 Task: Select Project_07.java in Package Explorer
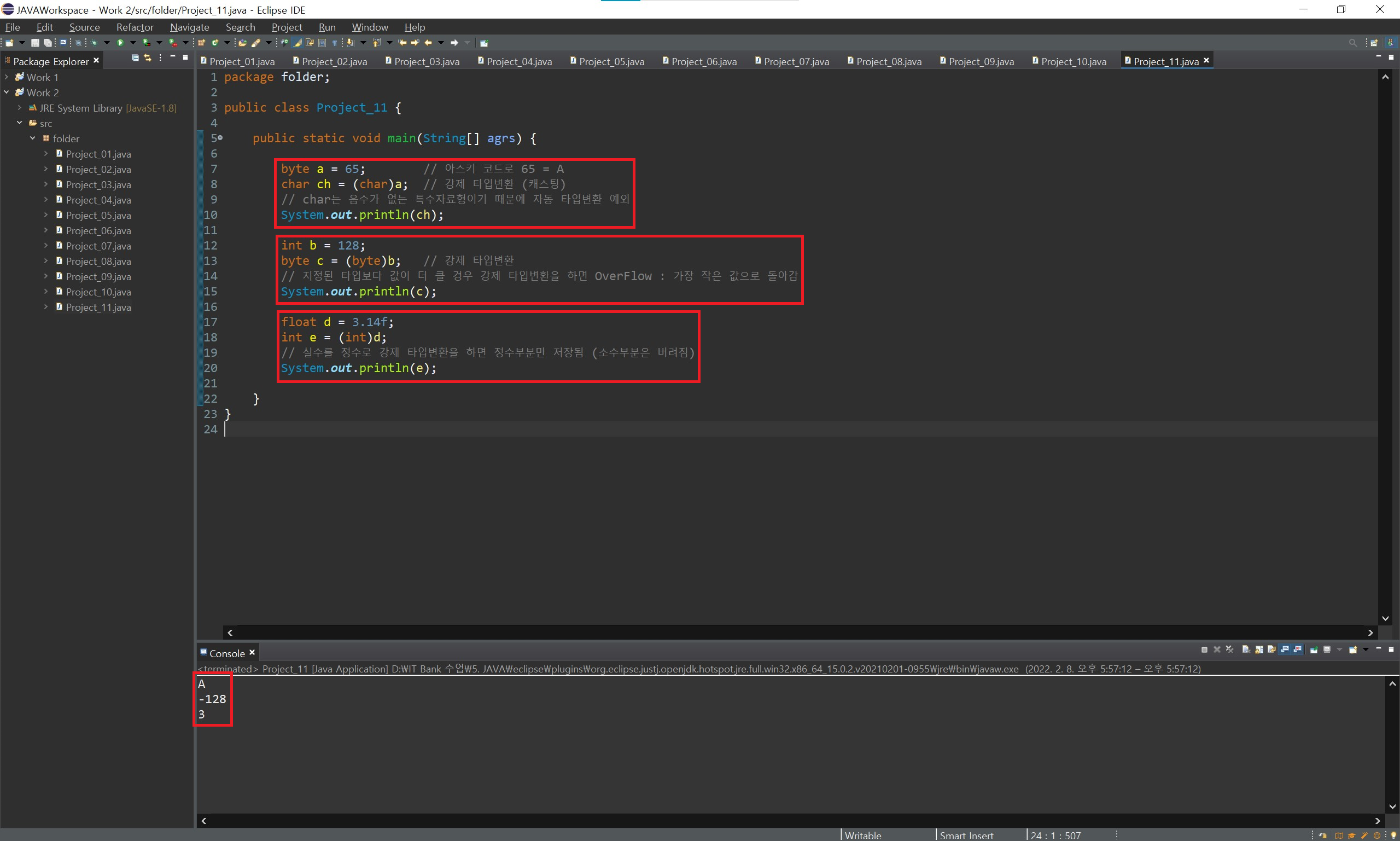(x=98, y=246)
